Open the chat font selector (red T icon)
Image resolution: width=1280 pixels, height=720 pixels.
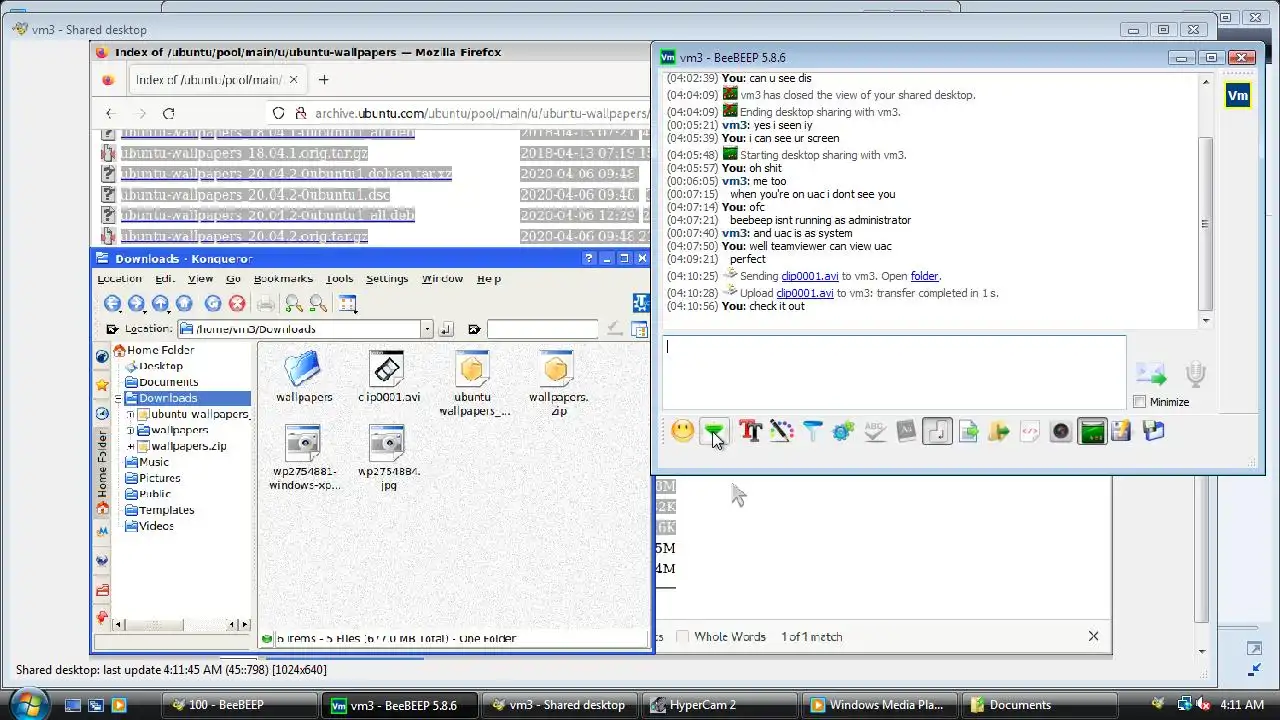750,431
